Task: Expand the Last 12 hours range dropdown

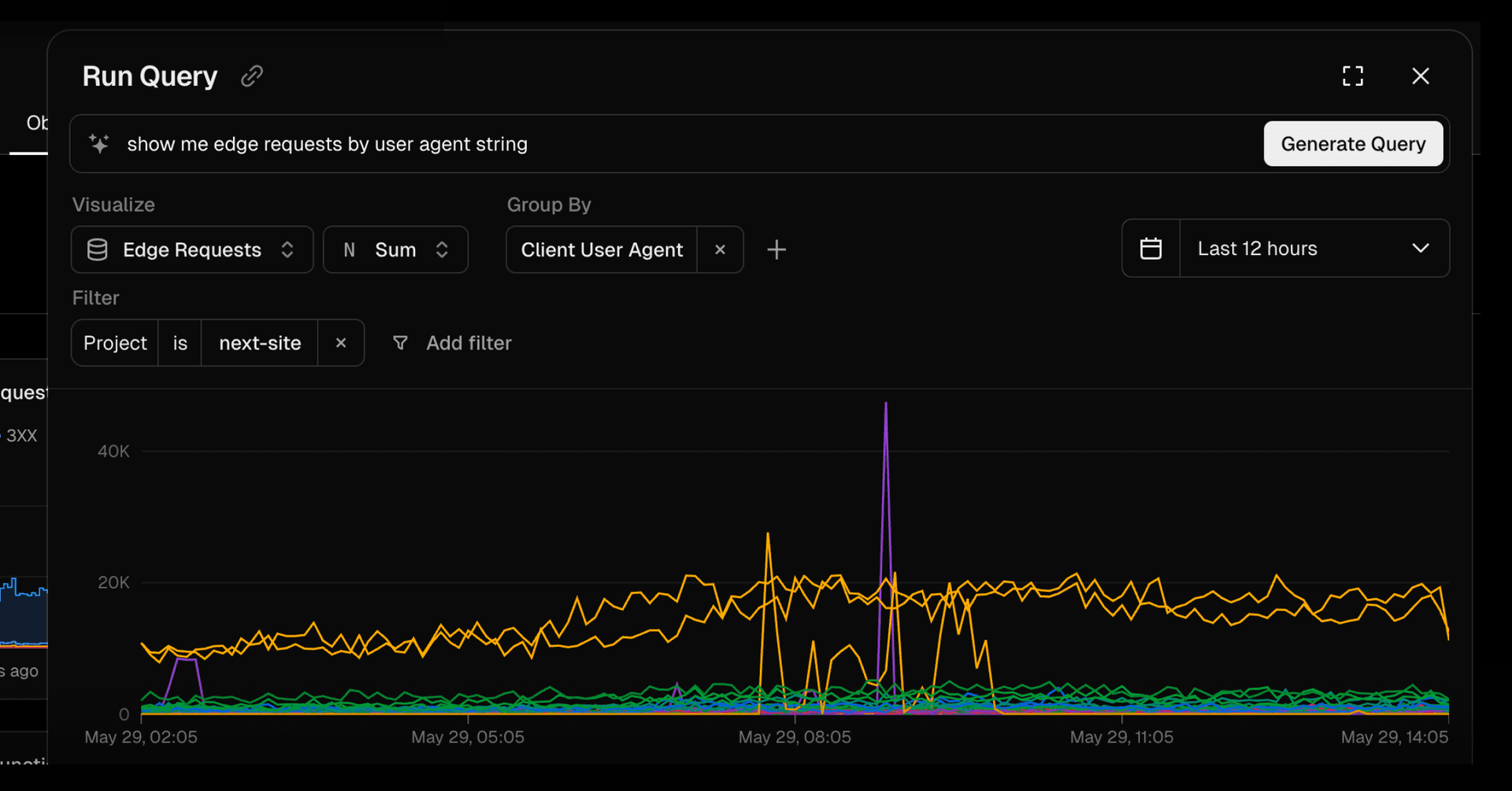Action: click(1314, 249)
